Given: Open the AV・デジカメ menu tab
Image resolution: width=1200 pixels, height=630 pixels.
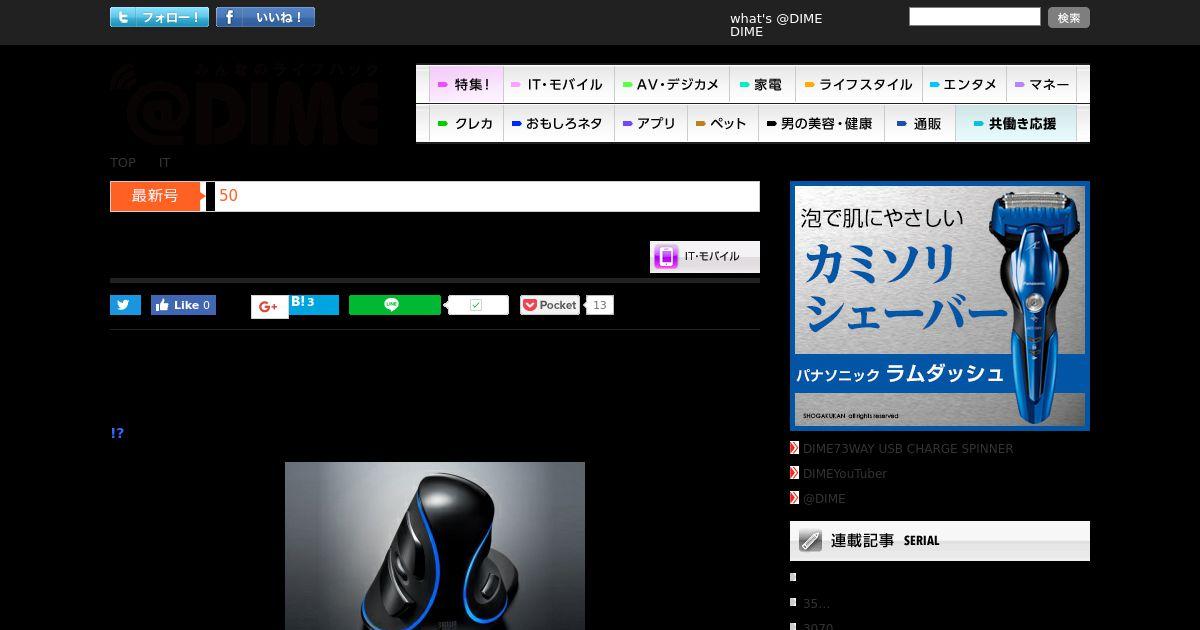Looking at the screenshot, I should (671, 84).
